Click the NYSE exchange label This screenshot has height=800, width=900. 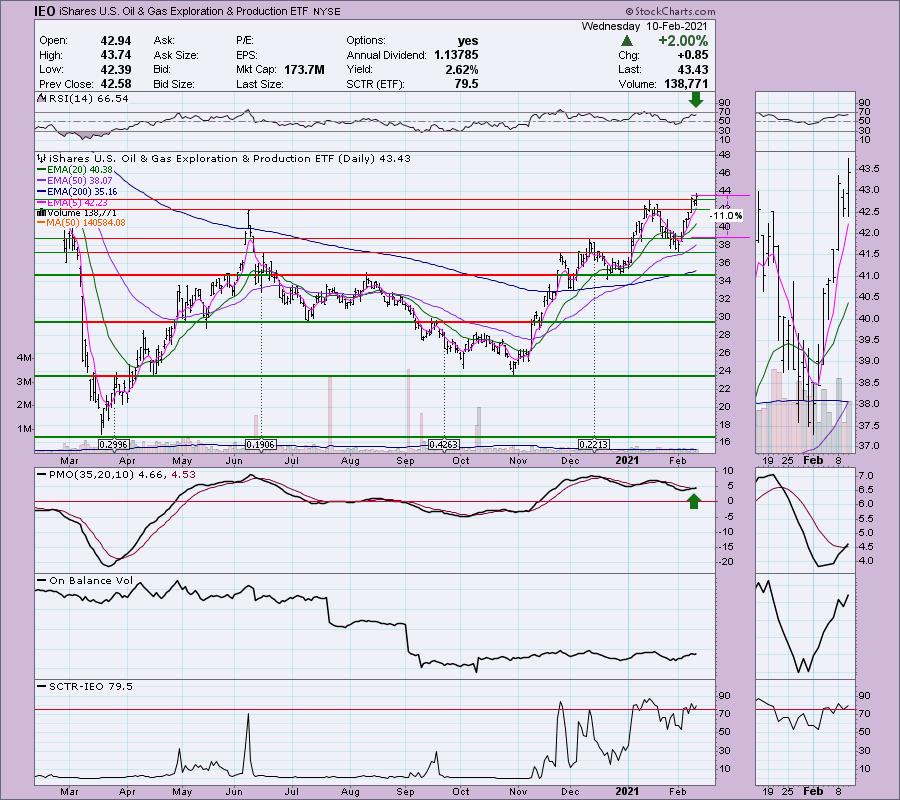[x=327, y=11]
